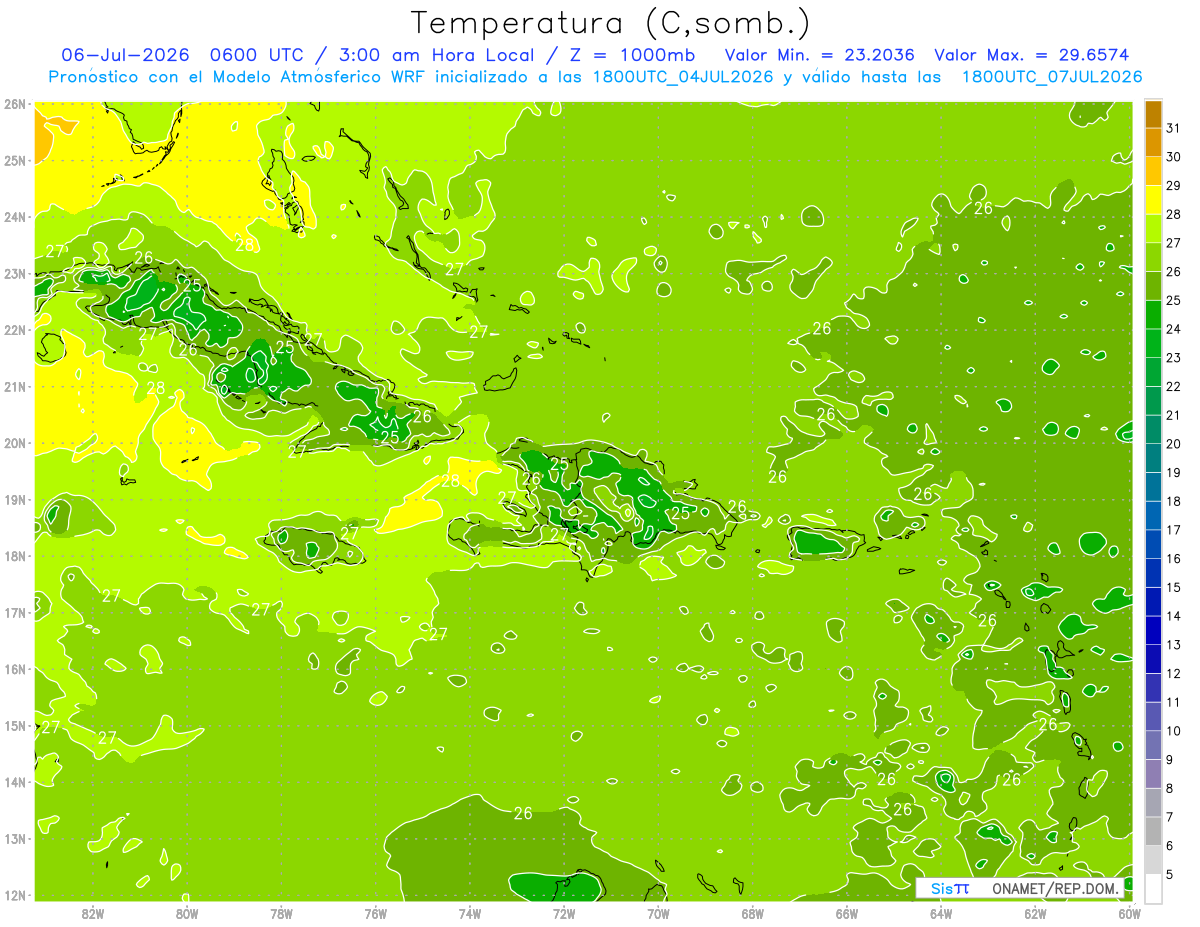
Task: Click the '70W' longitude axis label
Action: [x=658, y=913]
